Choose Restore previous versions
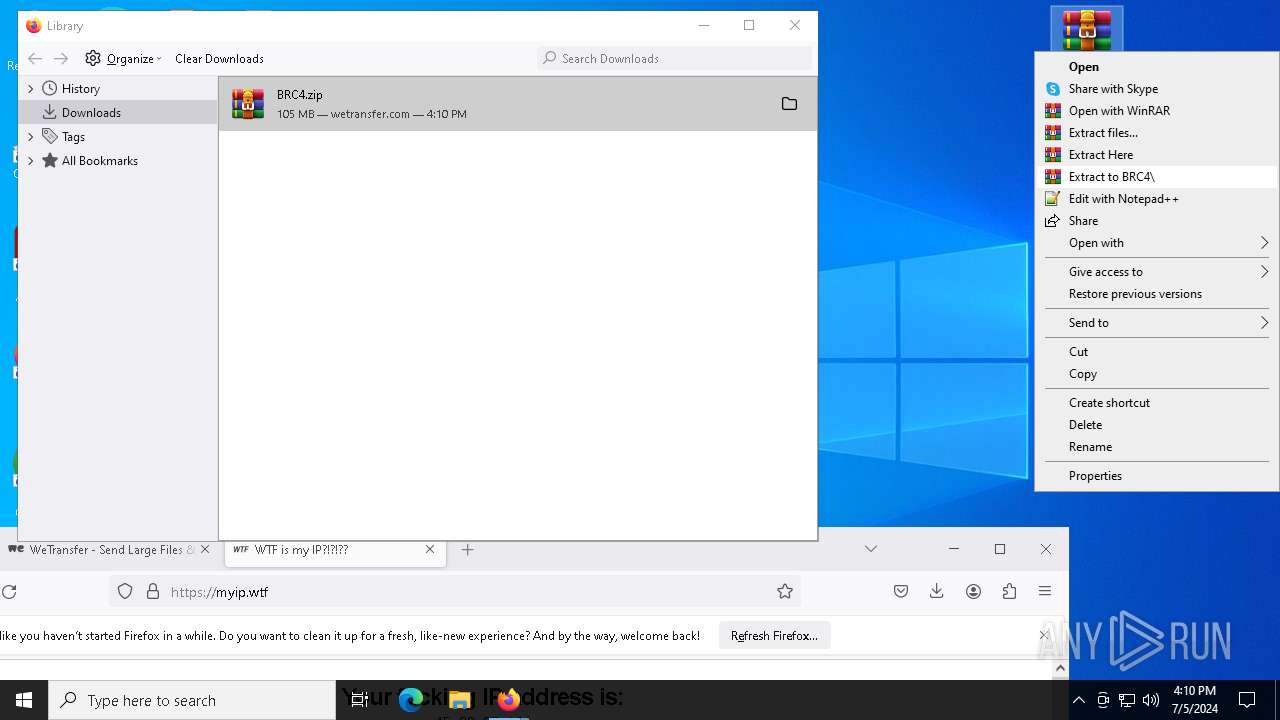 1156,294
